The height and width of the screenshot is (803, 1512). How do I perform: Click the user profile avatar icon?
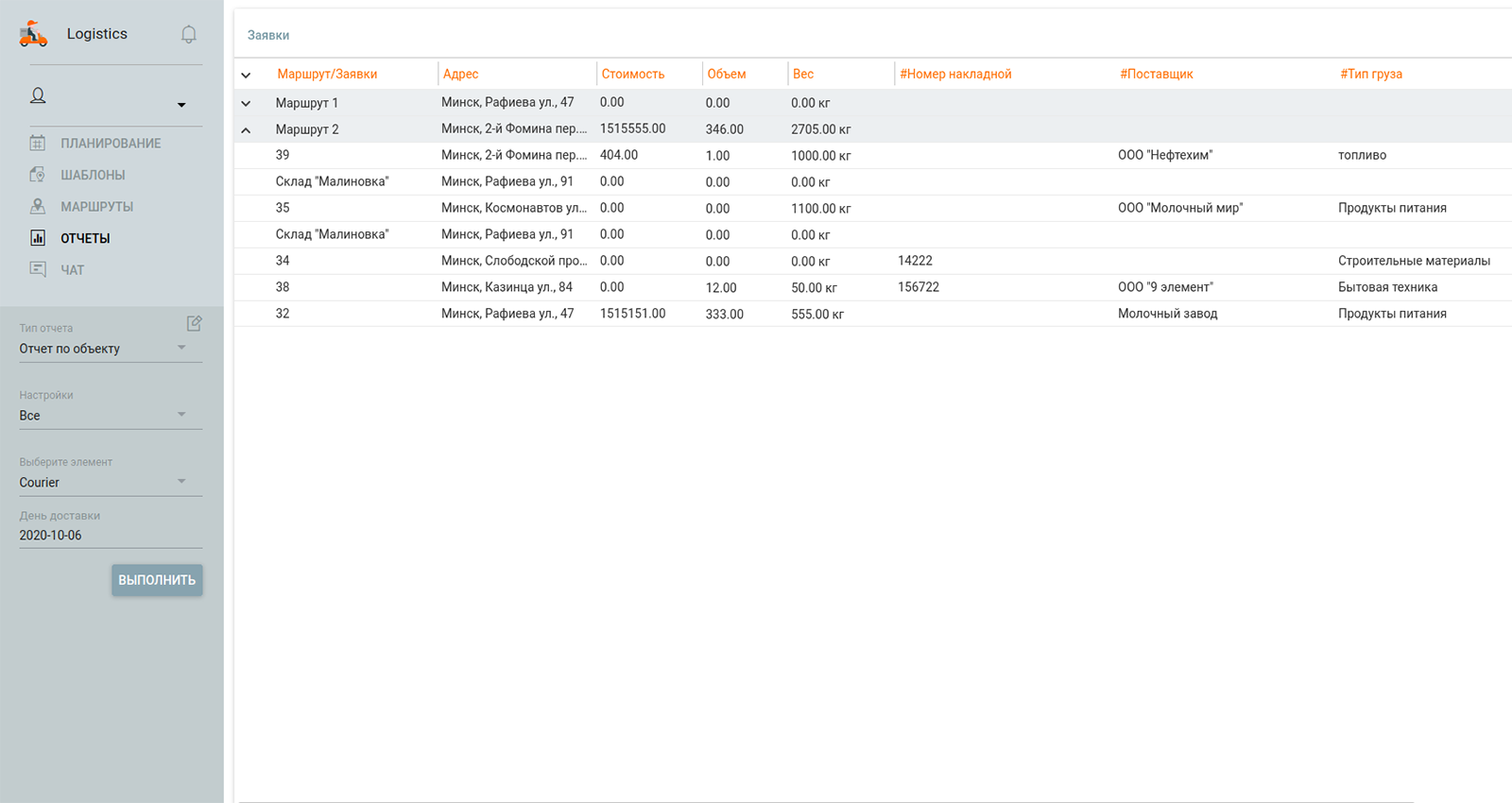pyautogui.click(x=38, y=95)
